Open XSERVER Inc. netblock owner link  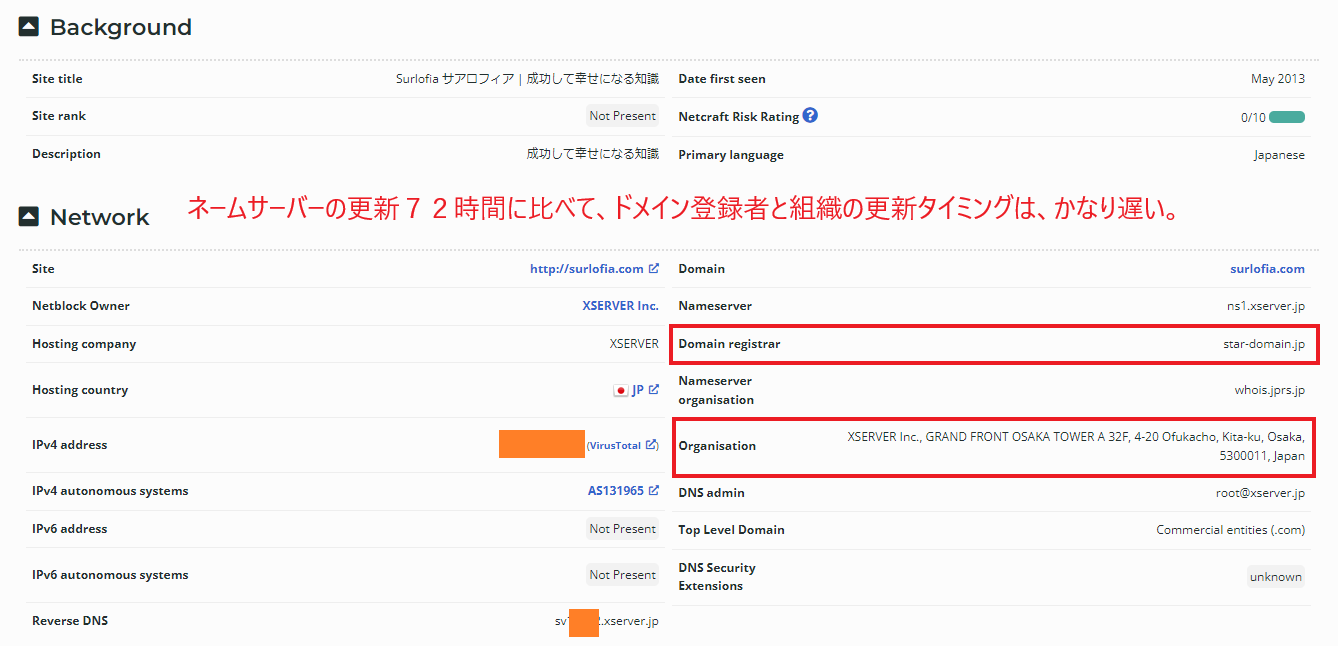click(x=620, y=306)
